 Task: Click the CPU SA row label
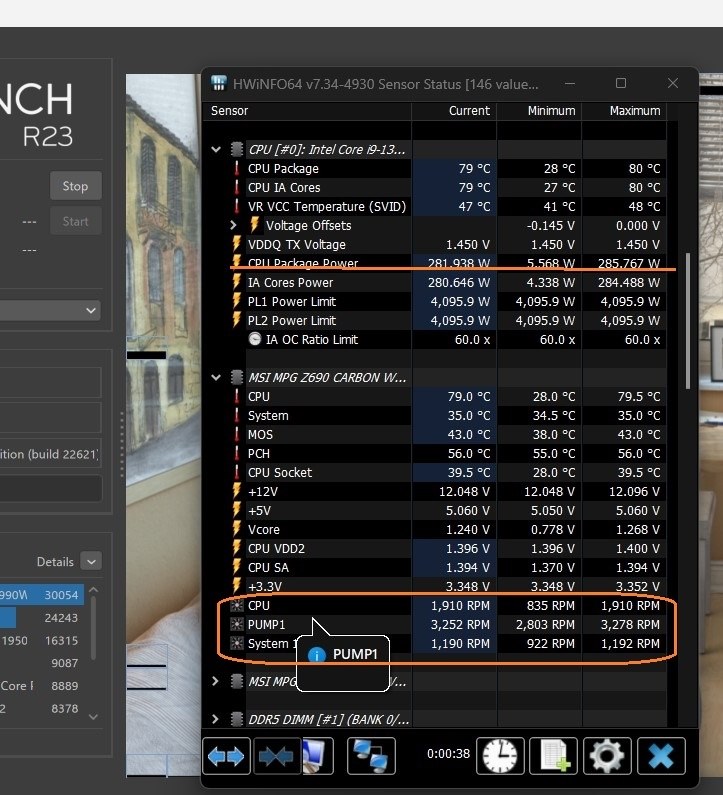tap(268, 567)
